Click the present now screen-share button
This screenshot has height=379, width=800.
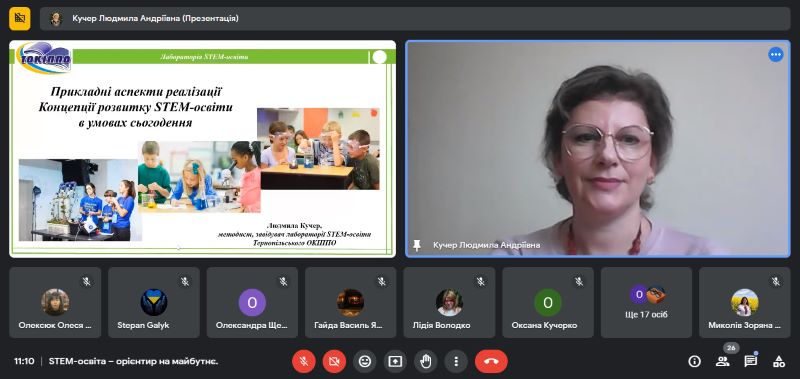395,362
